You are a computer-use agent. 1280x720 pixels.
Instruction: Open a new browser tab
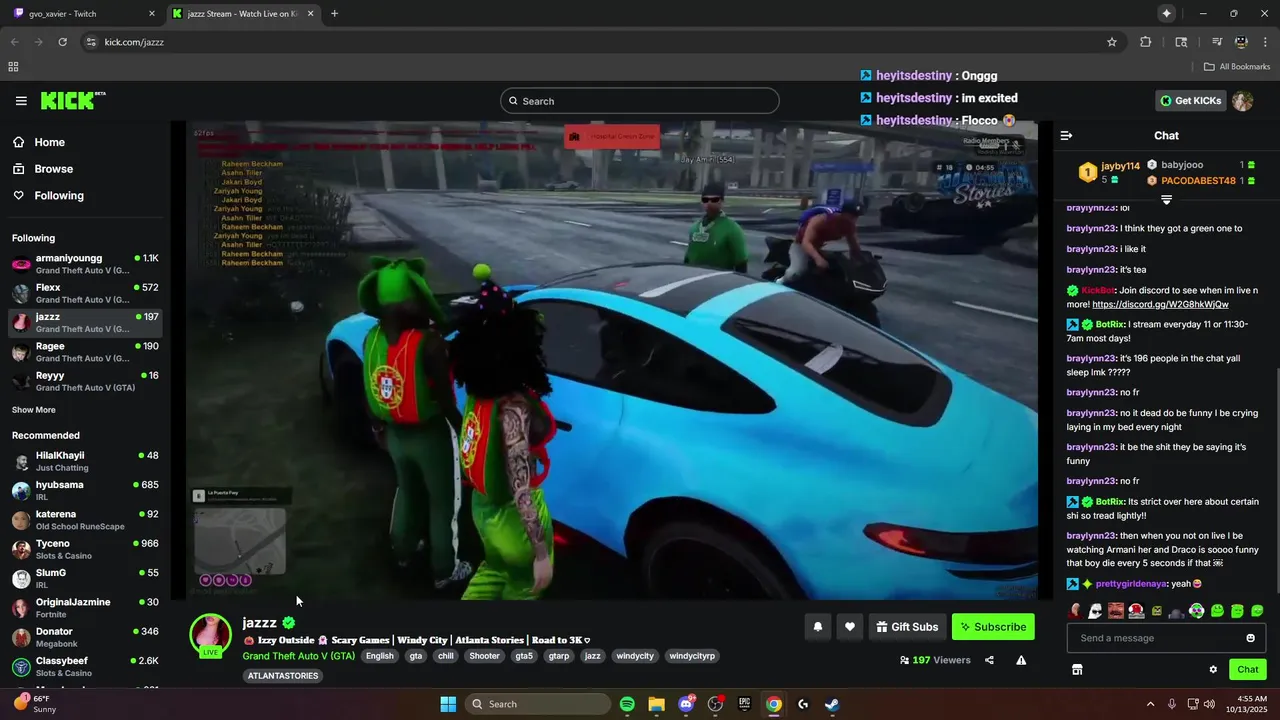pos(334,14)
